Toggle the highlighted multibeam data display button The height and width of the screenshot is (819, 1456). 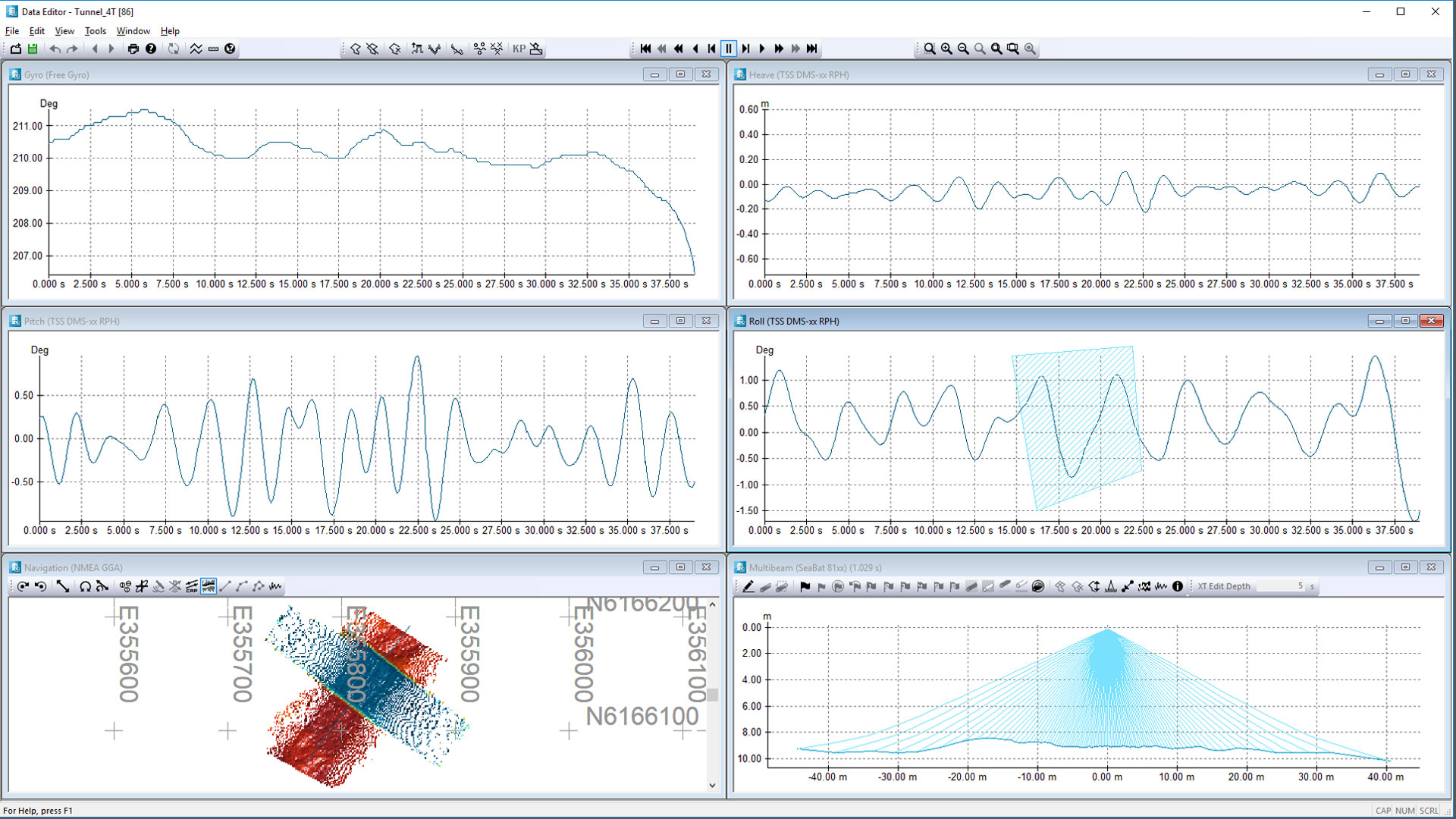point(209,586)
